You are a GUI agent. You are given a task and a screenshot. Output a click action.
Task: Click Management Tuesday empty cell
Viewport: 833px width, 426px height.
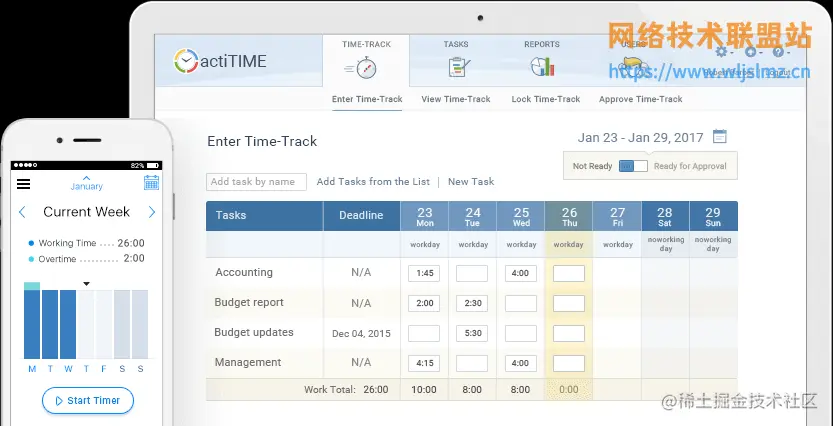(x=472, y=363)
